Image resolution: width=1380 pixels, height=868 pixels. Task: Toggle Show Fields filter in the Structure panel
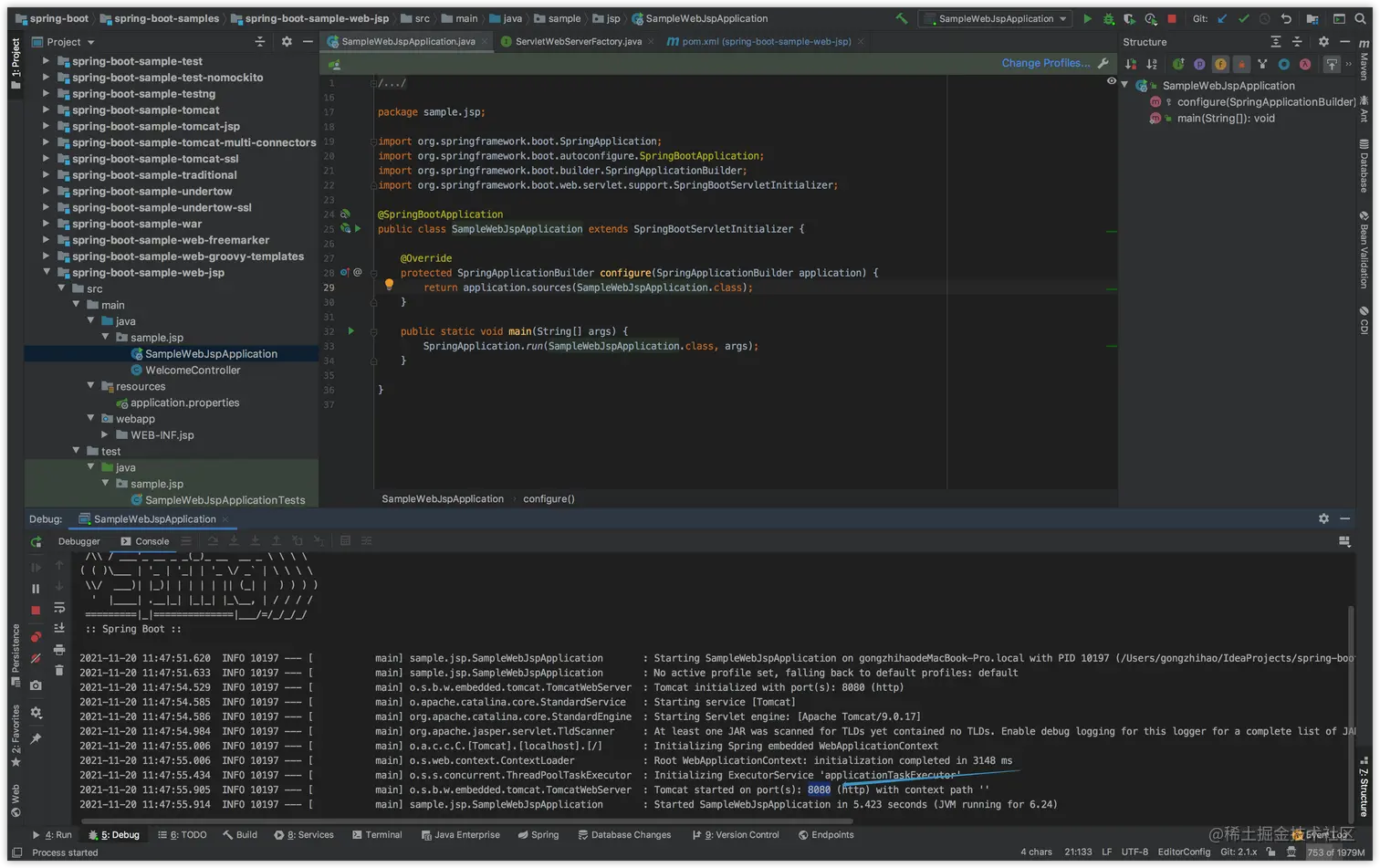[1220, 64]
